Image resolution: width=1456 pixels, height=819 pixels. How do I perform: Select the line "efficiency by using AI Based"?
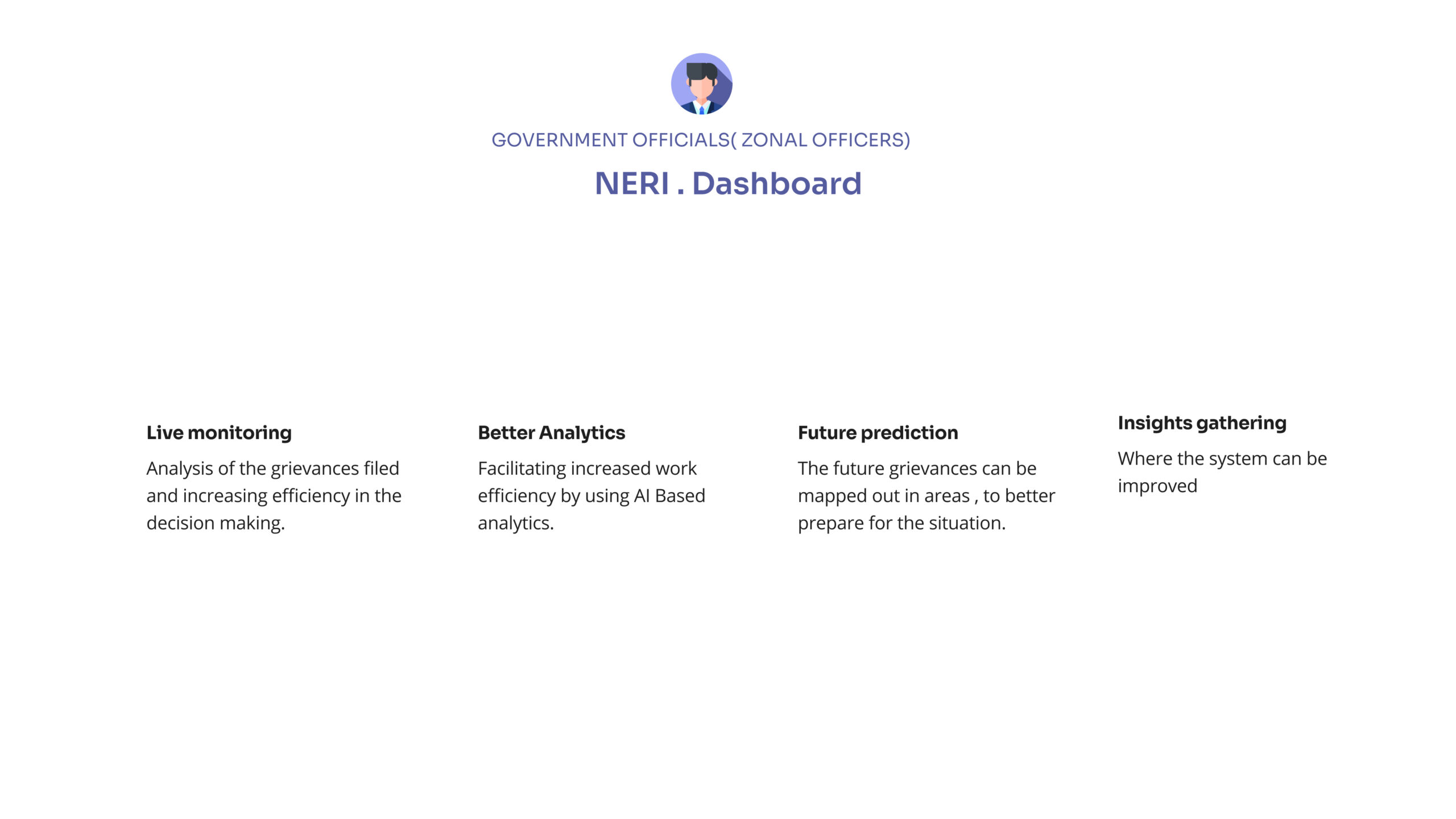pyautogui.click(x=591, y=496)
